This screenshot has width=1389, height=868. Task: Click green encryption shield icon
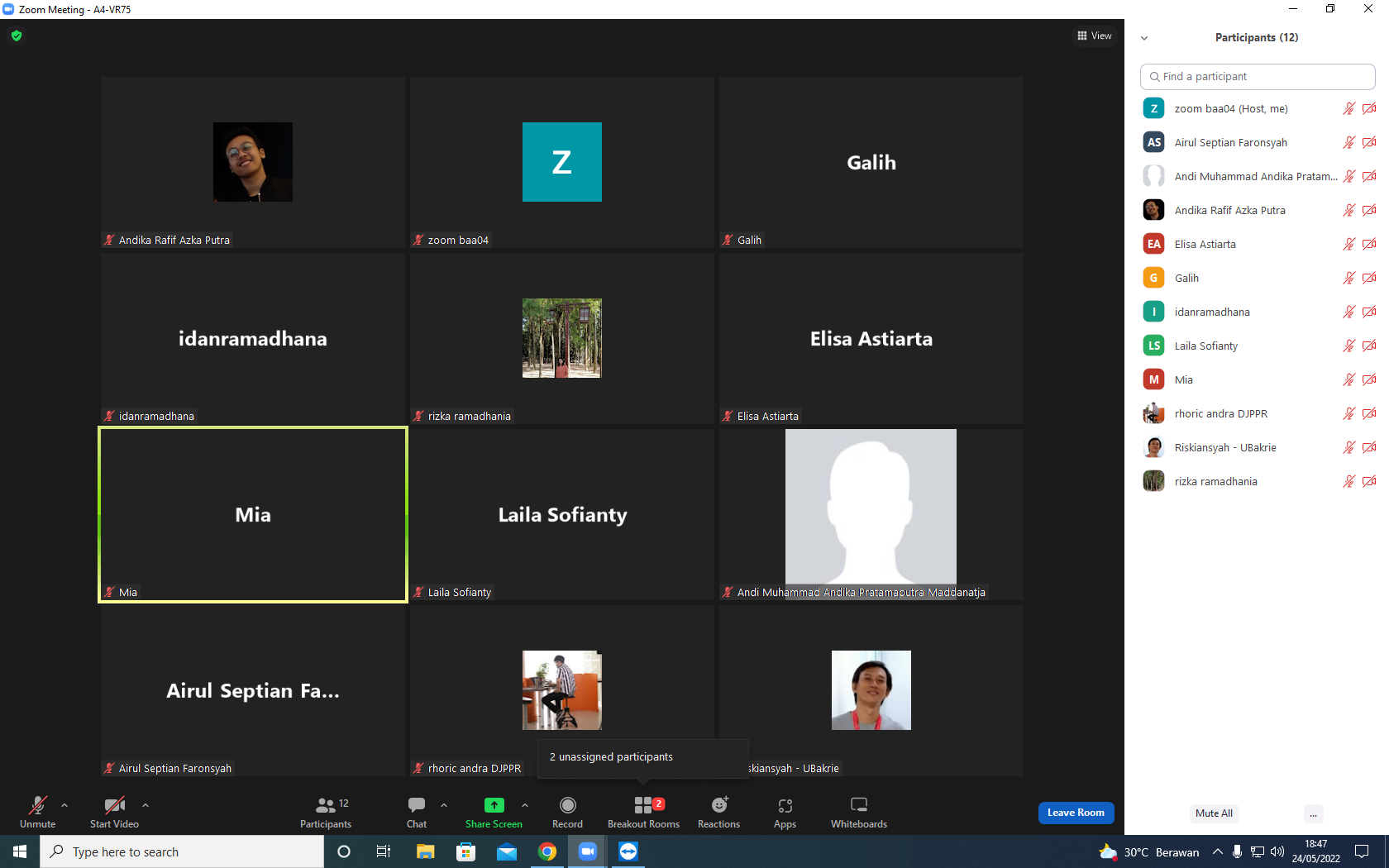(x=17, y=36)
